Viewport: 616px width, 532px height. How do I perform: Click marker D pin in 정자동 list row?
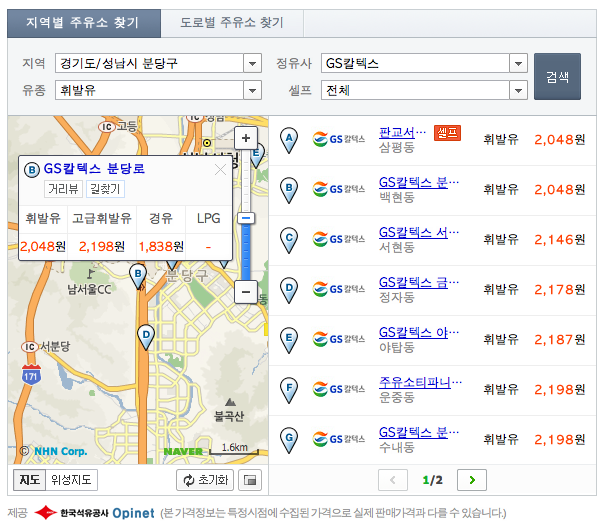289,290
